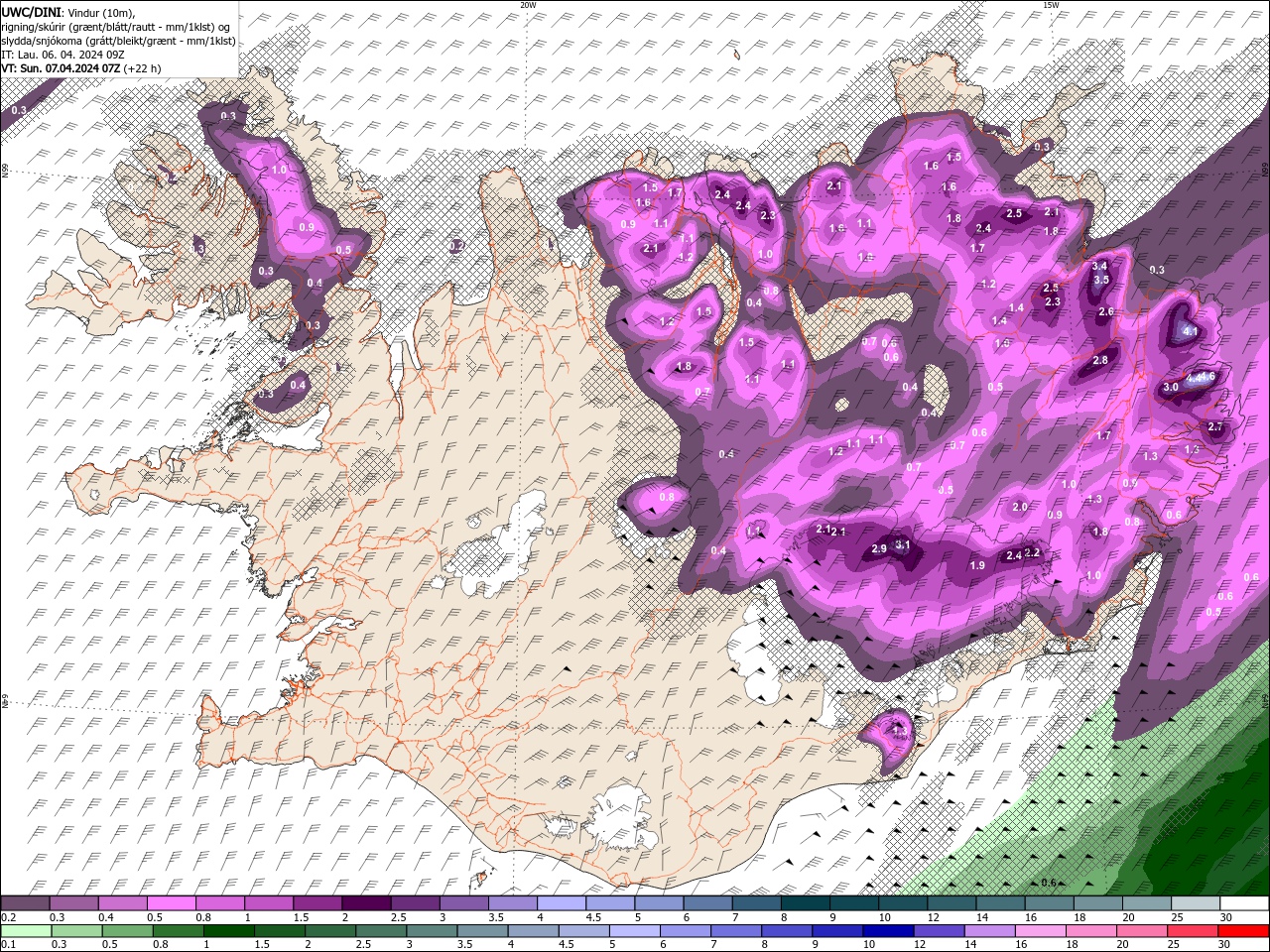The width and height of the screenshot is (1270, 952).
Task: Pick the bright pink swatch between 0.5 and 0.8
Action: (171, 903)
